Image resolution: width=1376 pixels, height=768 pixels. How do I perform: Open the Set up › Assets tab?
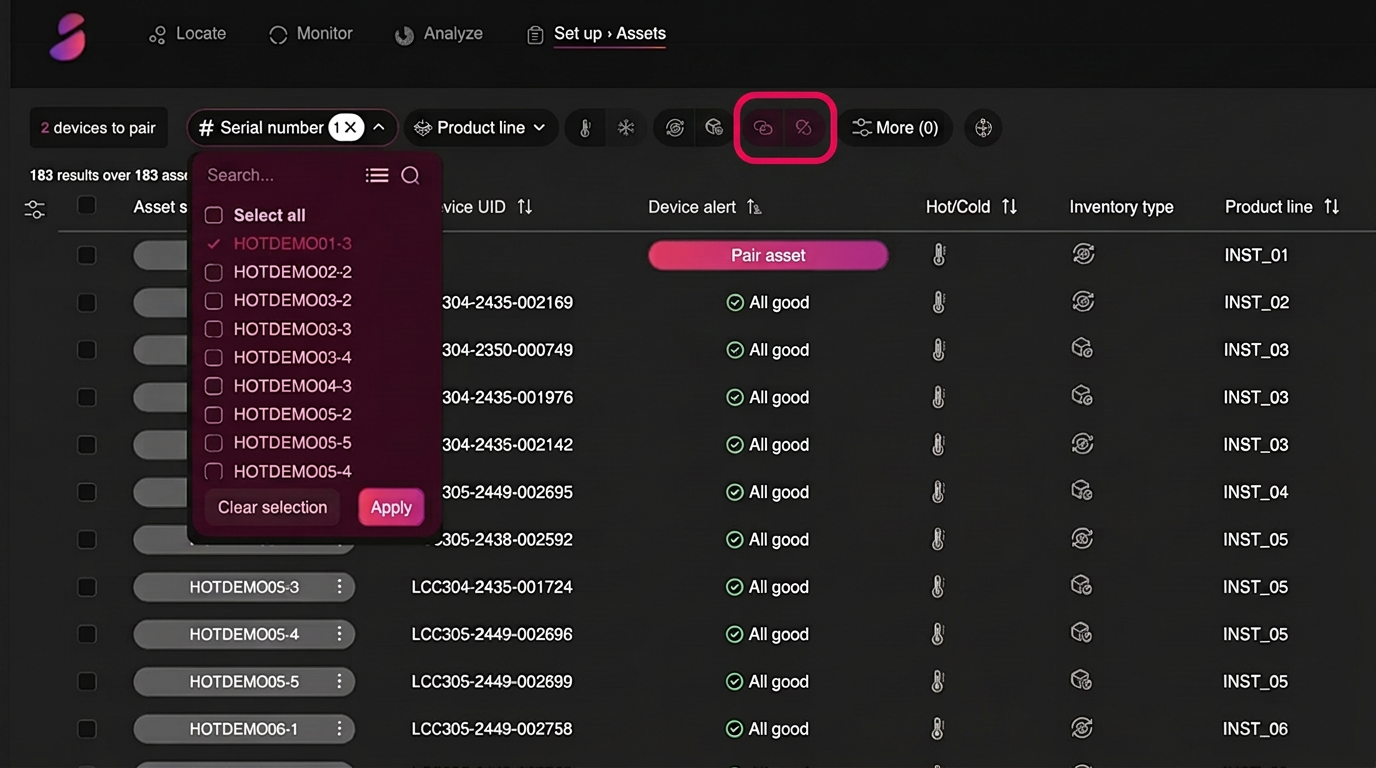click(596, 34)
